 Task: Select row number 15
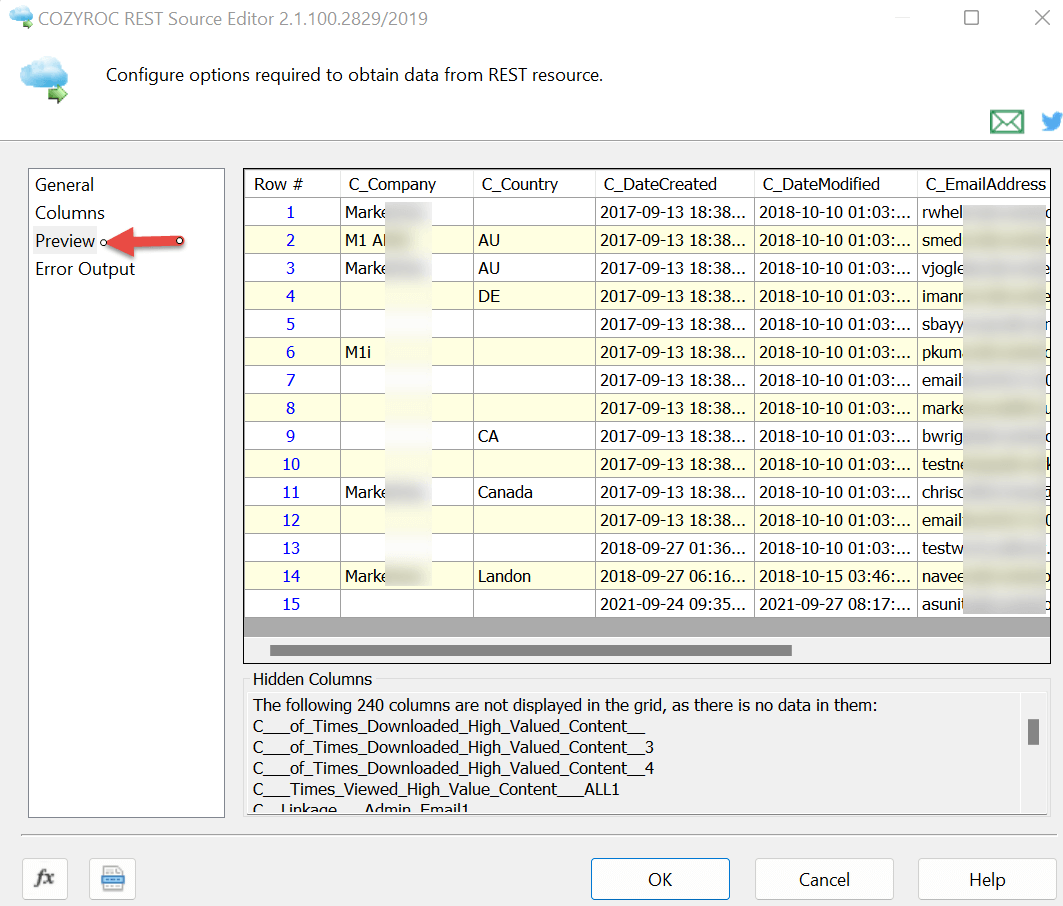click(291, 604)
